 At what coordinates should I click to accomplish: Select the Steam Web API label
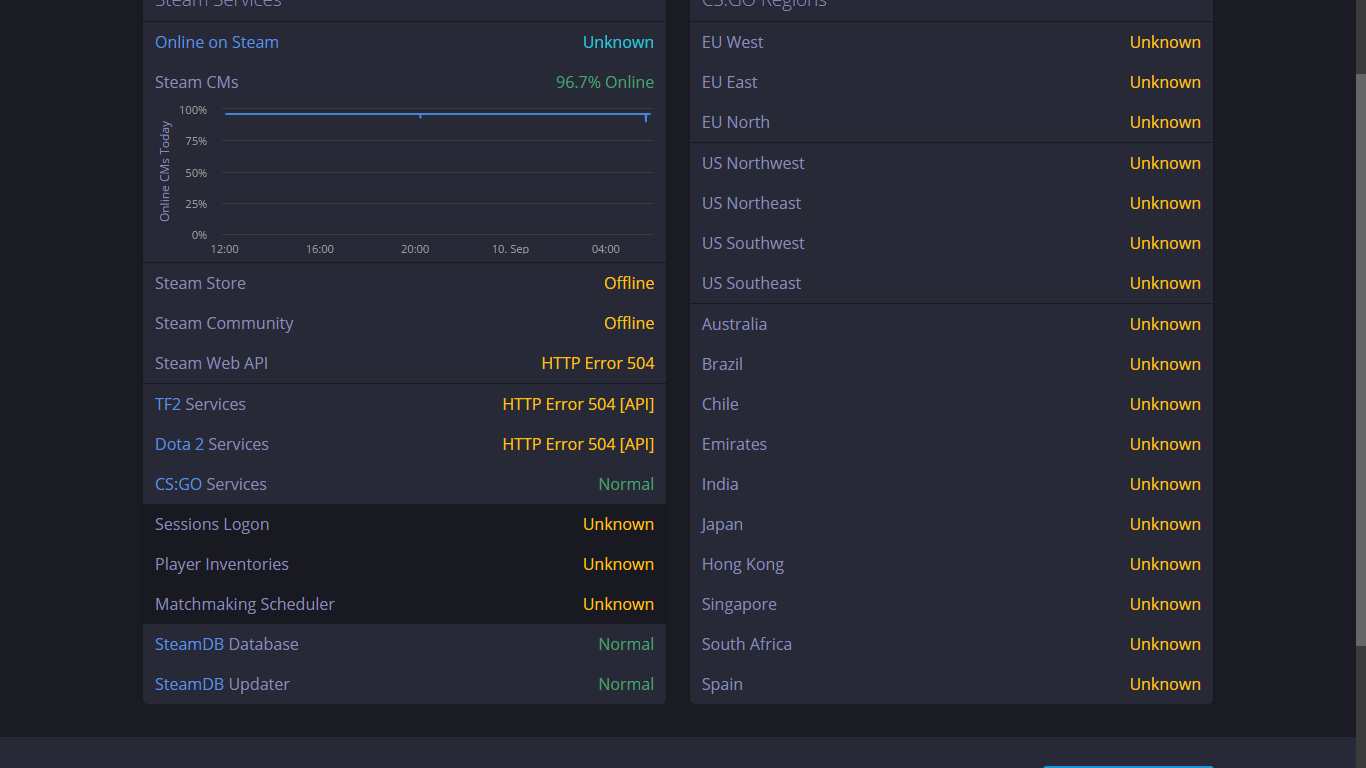pyautogui.click(x=212, y=363)
